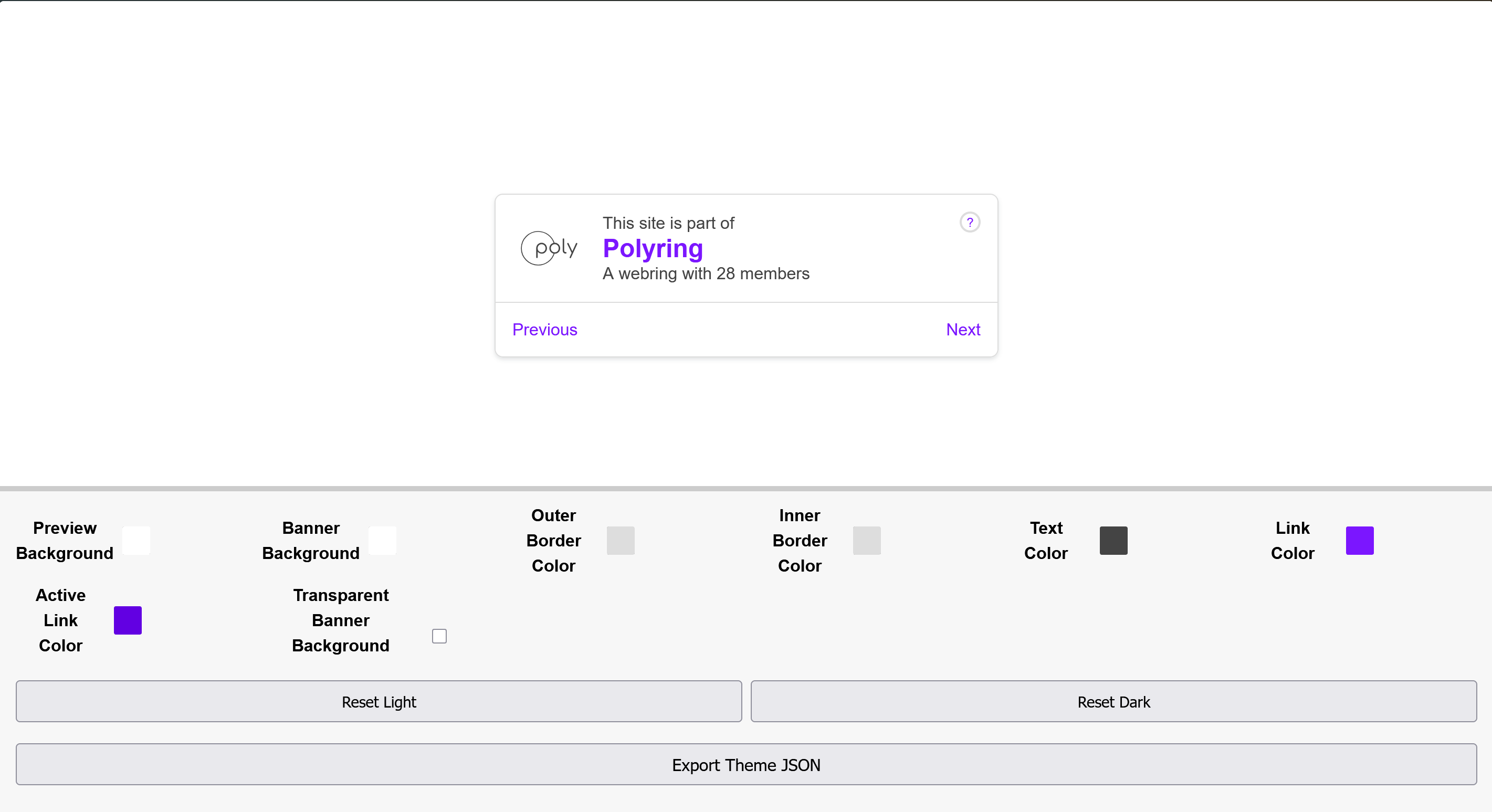Click the Outer Border Color label
This screenshot has height=812, width=1492.
553,540
